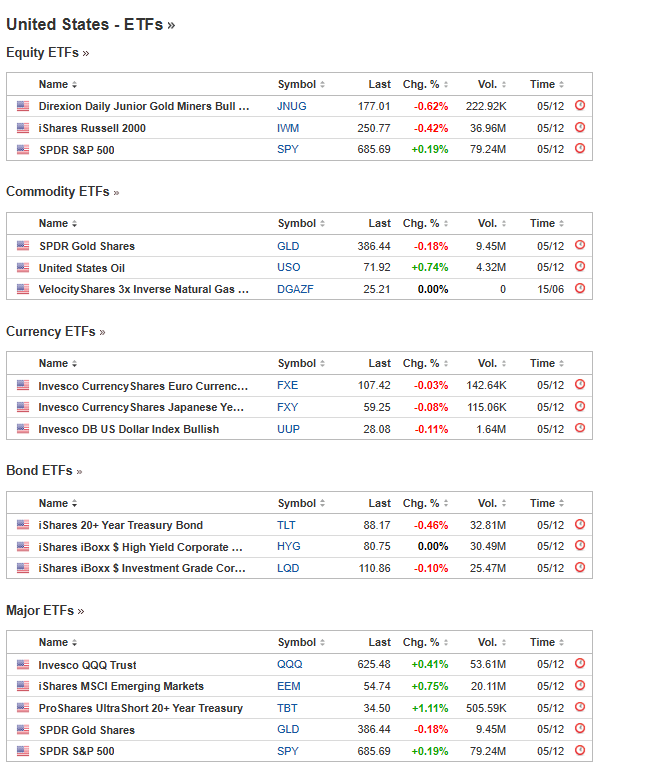
Task: Click the flag icon beside ProShares UltraShort 20+ Year Treasury
Action: [23, 708]
